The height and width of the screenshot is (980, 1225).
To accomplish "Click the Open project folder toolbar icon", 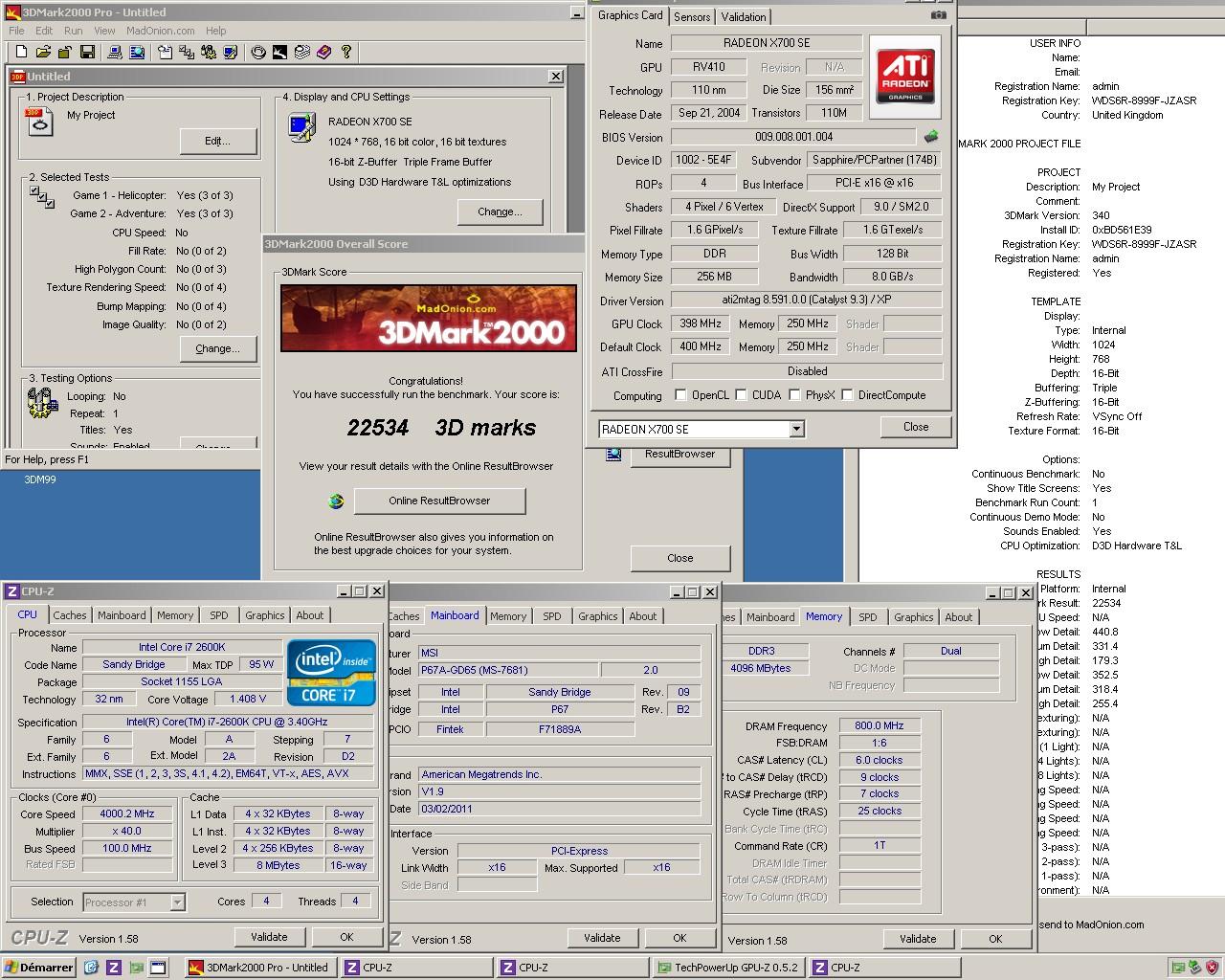I will tap(45, 52).
